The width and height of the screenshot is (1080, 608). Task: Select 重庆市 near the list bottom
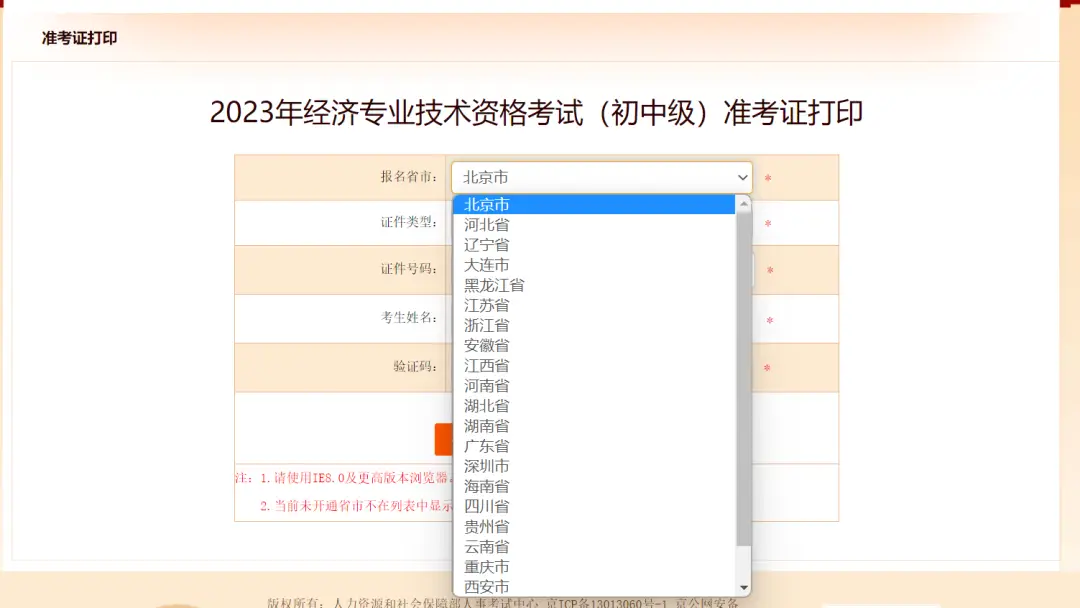(487, 566)
